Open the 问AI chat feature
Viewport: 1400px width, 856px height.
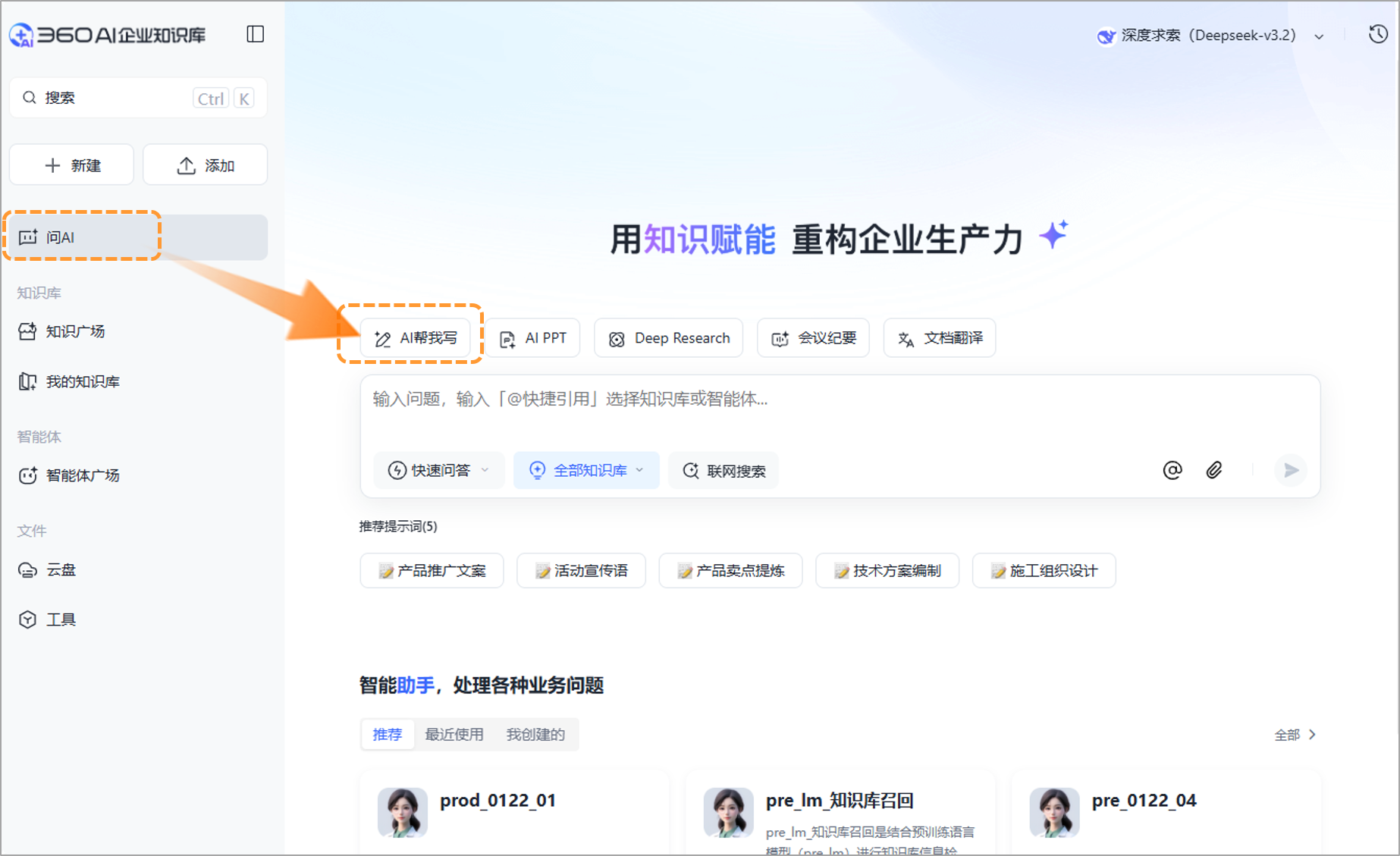tap(60, 237)
